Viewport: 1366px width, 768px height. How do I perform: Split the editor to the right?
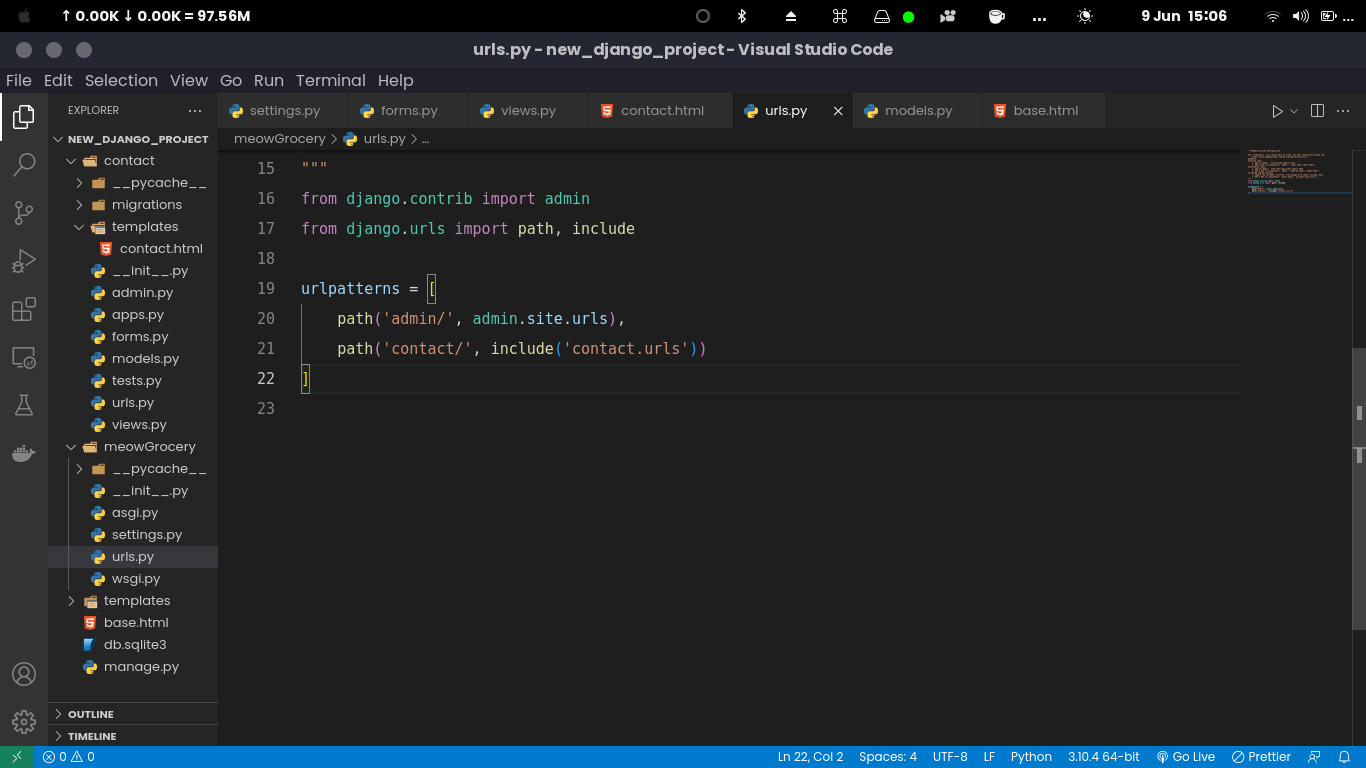coord(1317,111)
